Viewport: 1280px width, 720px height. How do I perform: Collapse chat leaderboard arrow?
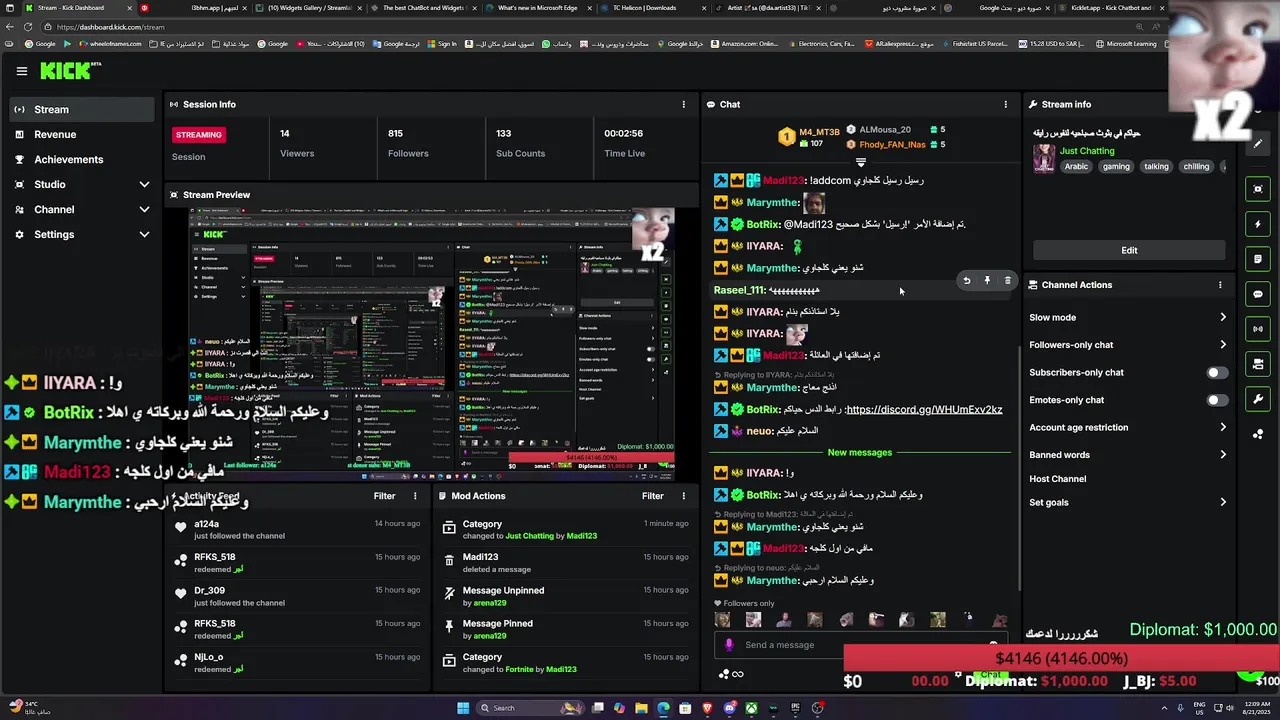pos(860,162)
